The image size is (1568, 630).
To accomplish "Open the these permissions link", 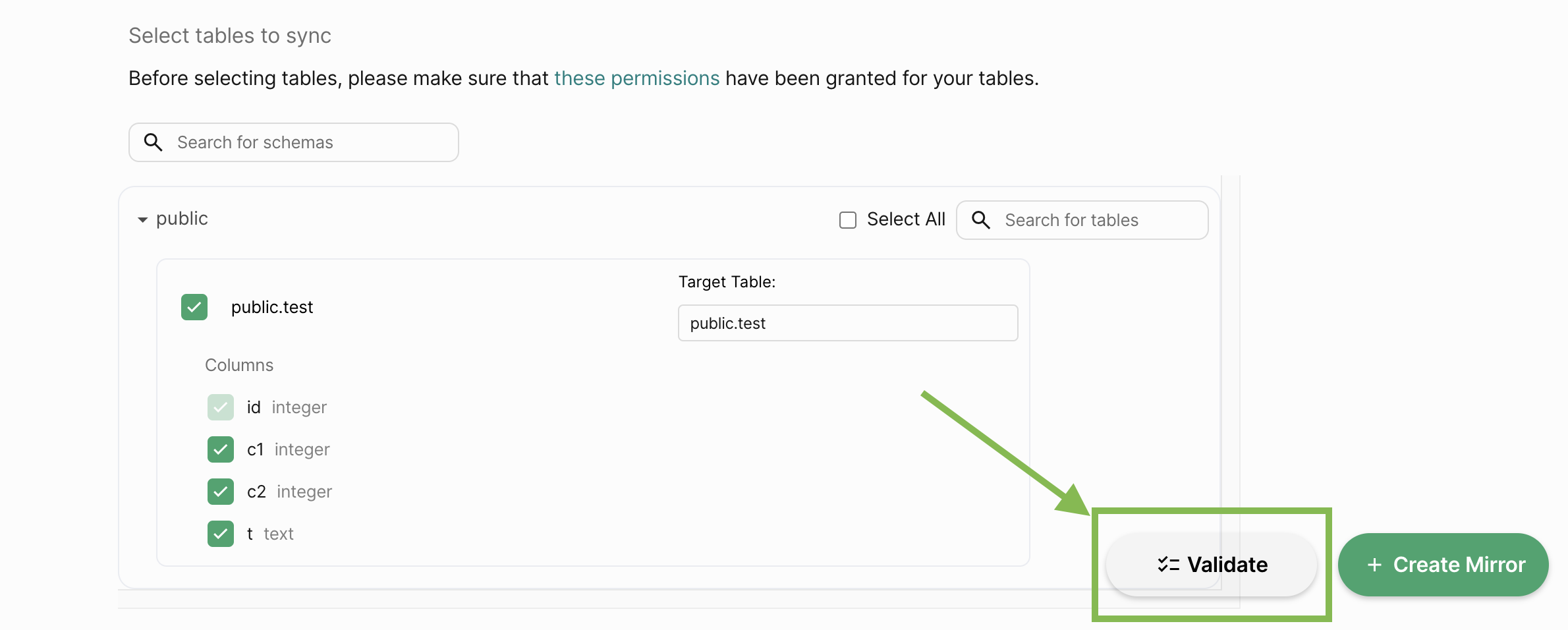I will [636, 78].
